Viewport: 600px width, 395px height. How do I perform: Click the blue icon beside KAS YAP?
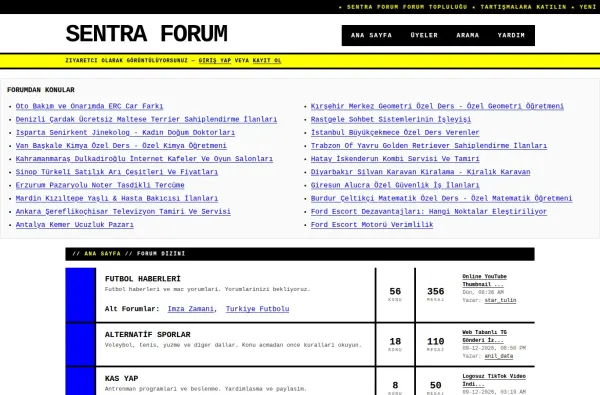pos(80,381)
